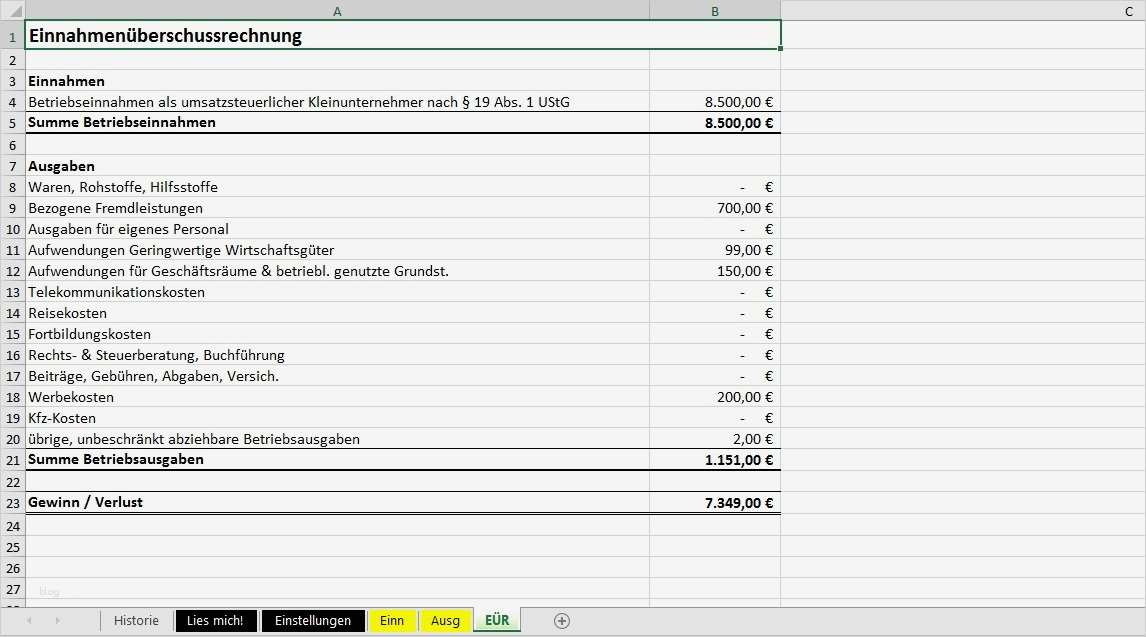Select column A header
This screenshot has width=1146, height=637.
(x=337, y=10)
